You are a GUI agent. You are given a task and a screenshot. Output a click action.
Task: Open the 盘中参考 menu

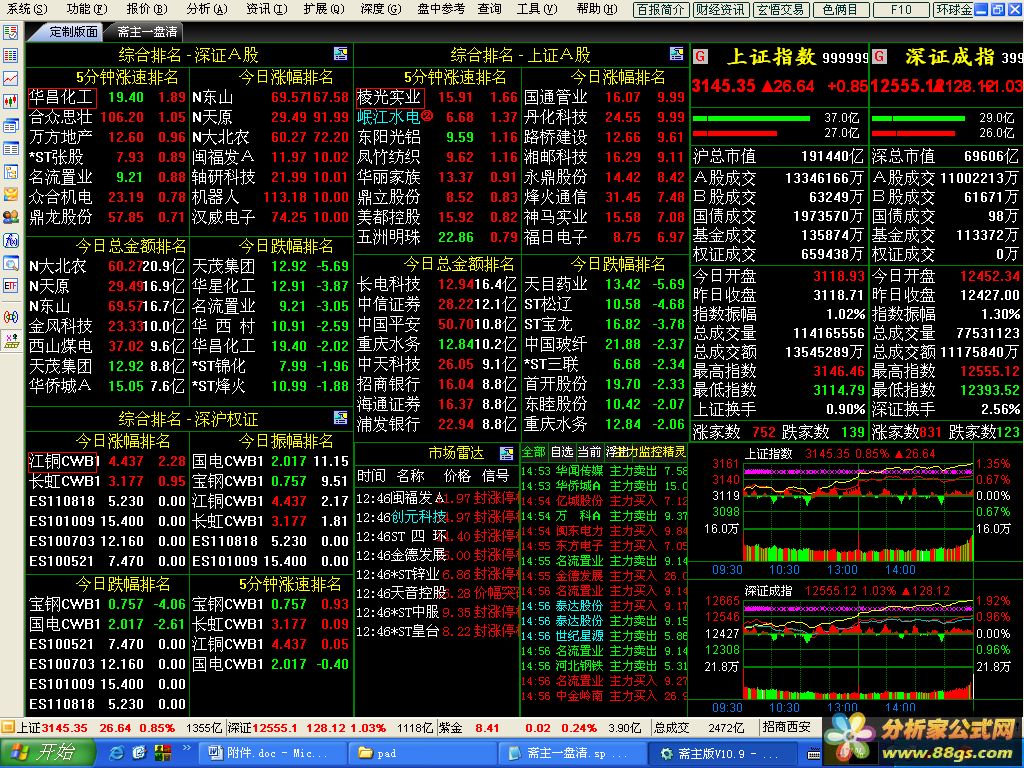point(441,8)
